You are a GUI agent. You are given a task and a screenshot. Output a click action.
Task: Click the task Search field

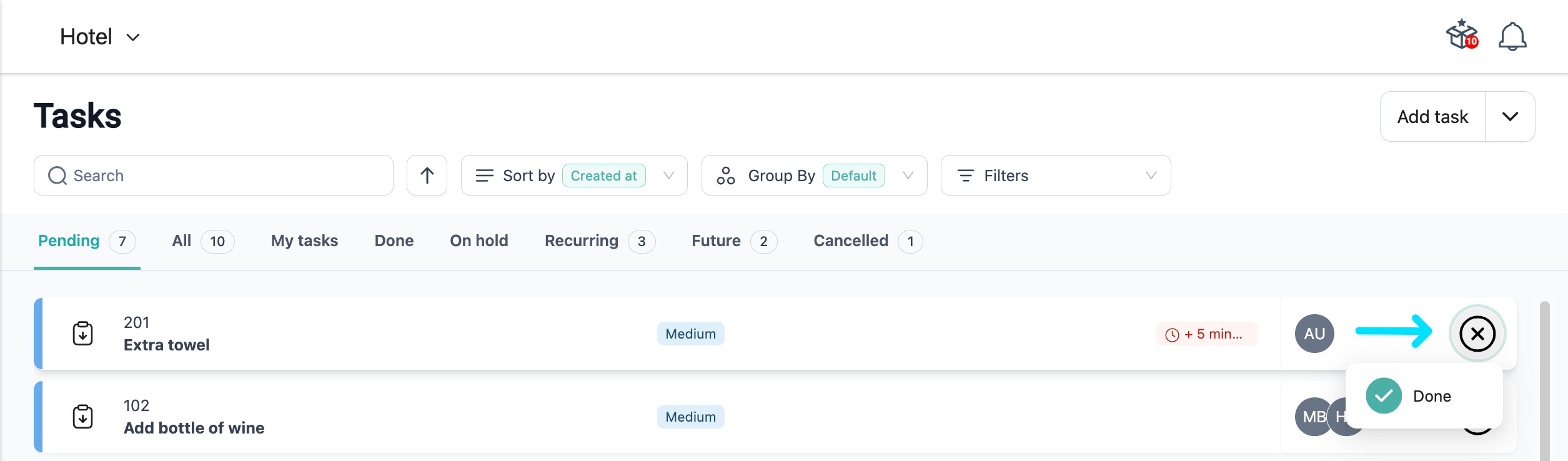tap(214, 176)
